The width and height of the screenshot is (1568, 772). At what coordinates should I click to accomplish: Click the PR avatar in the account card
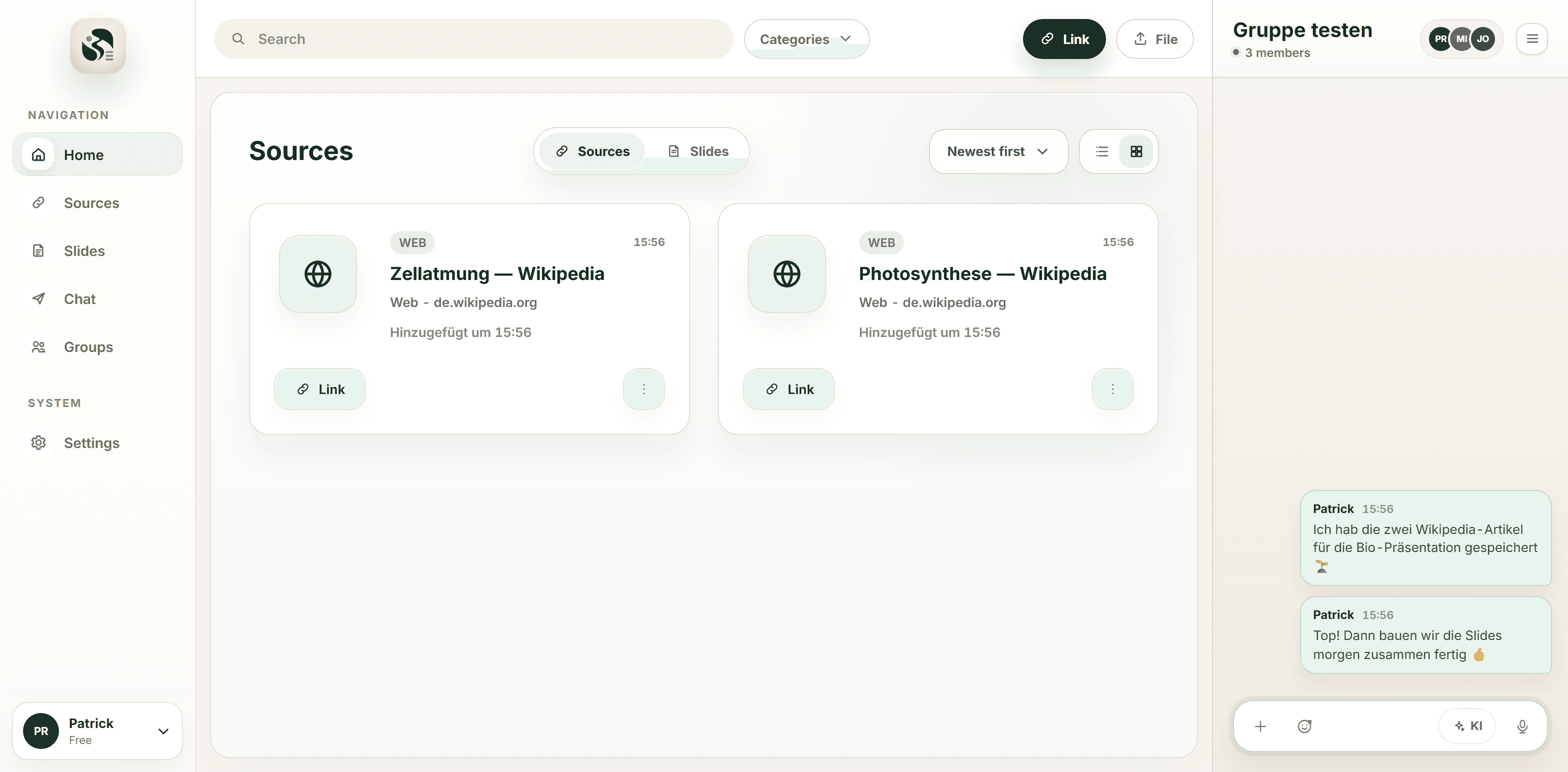pyautogui.click(x=41, y=730)
